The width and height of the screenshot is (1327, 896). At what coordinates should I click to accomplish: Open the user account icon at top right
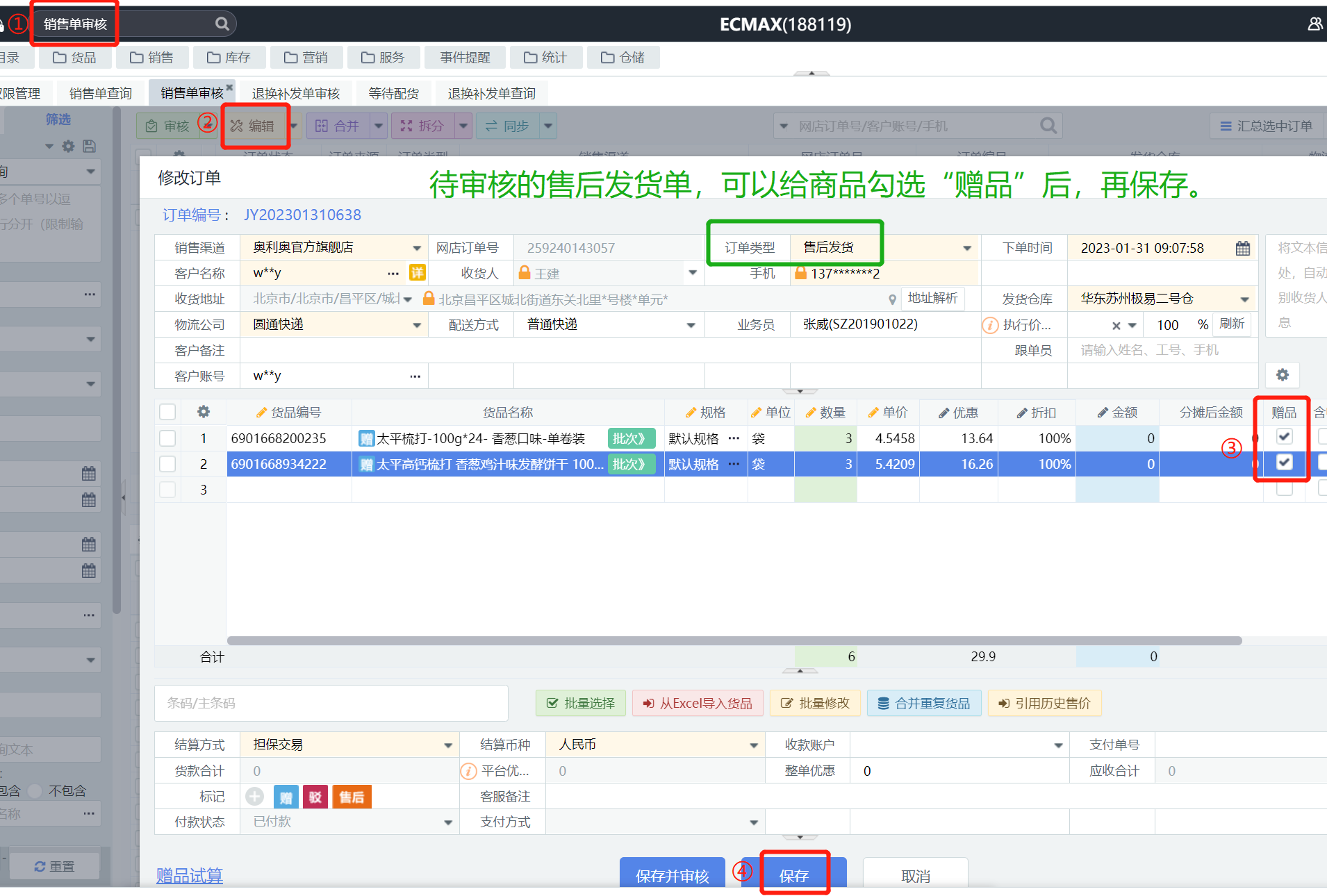point(1314,24)
